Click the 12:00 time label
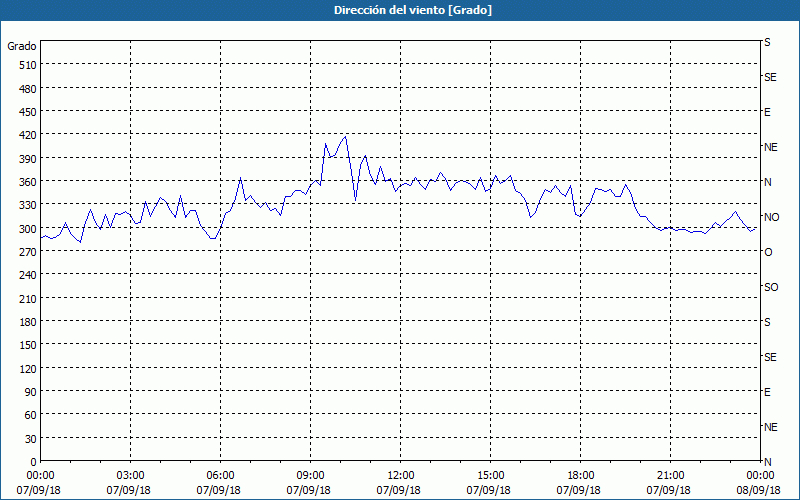This screenshot has height=500, width=800. tap(401, 476)
